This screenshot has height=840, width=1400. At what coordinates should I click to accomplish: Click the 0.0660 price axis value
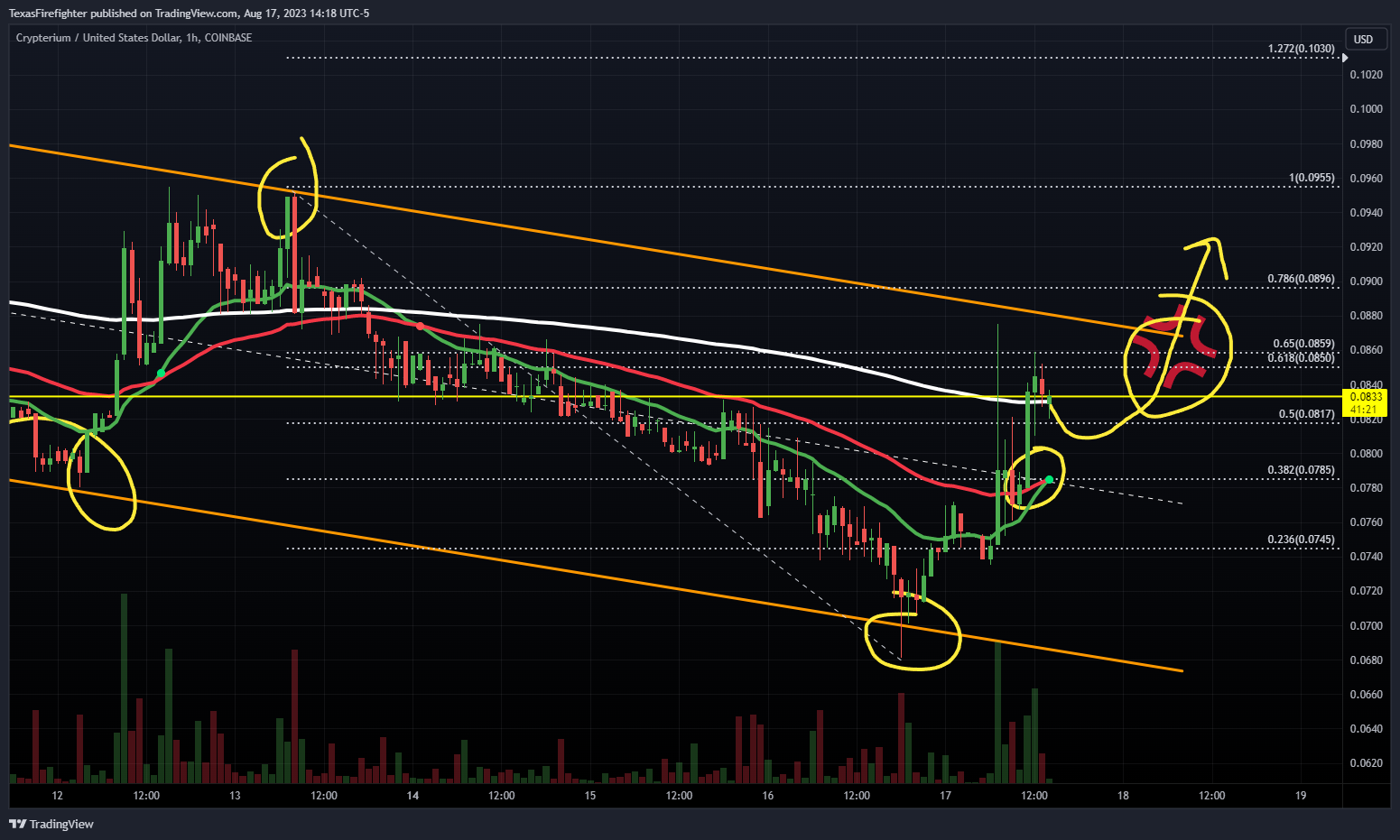1366,694
